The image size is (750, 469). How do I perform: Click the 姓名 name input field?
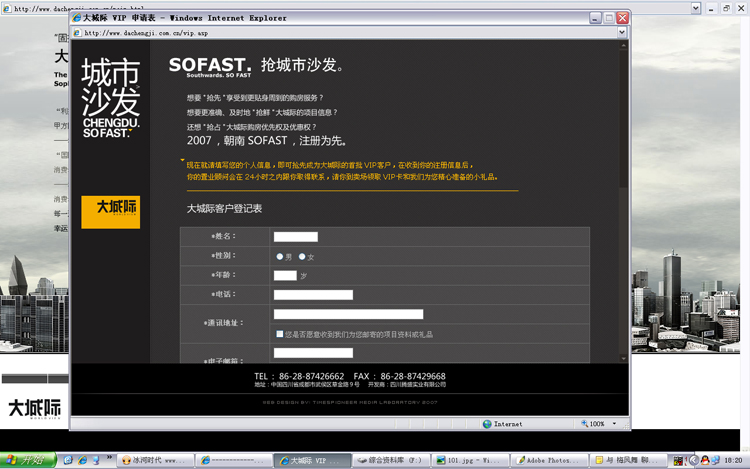[296, 237]
